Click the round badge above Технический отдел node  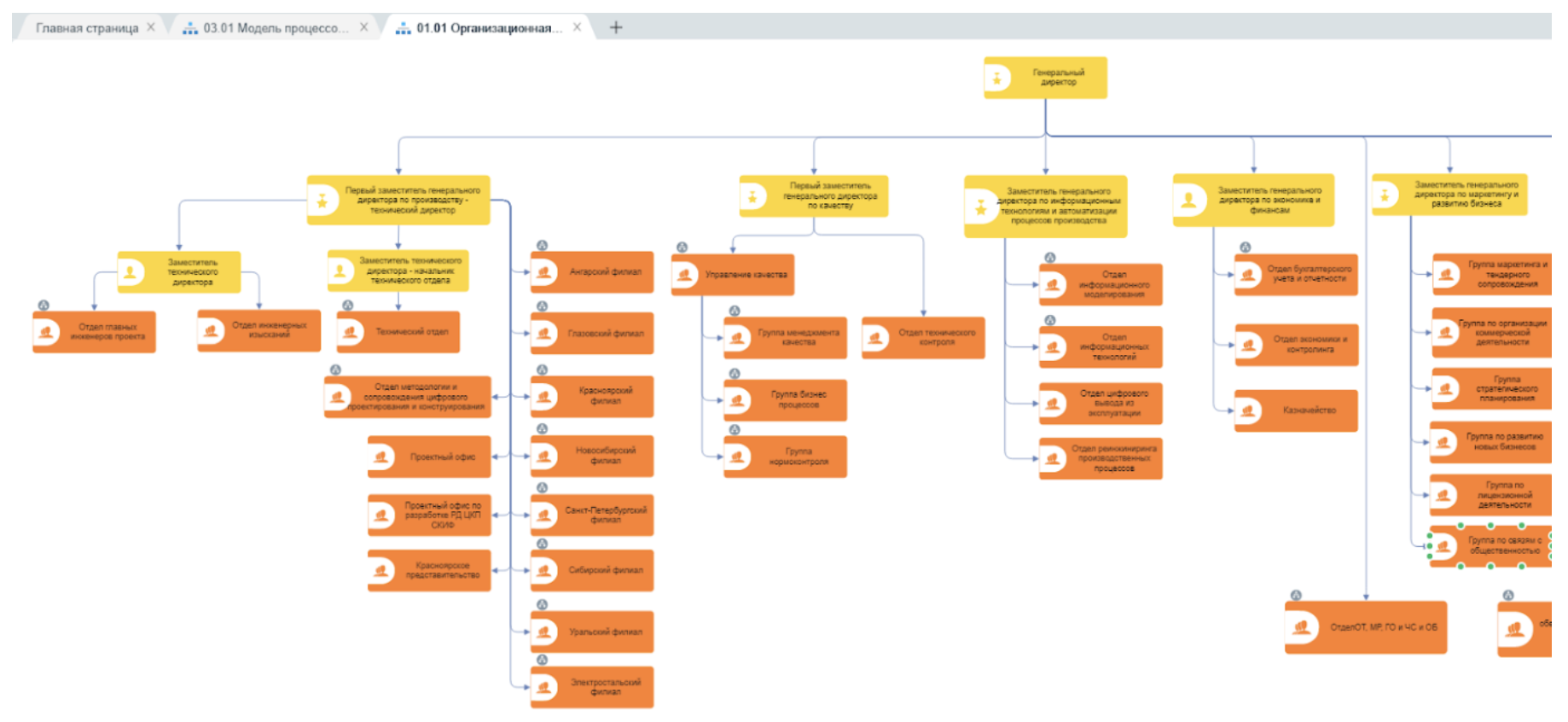click(x=347, y=306)
